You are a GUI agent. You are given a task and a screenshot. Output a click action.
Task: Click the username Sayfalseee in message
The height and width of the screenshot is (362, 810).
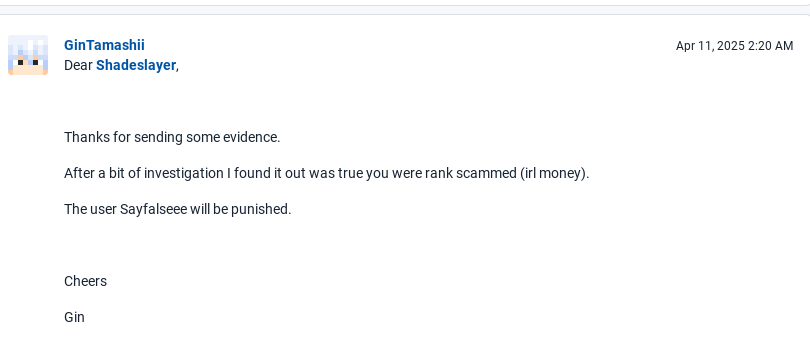coord(153,209)
